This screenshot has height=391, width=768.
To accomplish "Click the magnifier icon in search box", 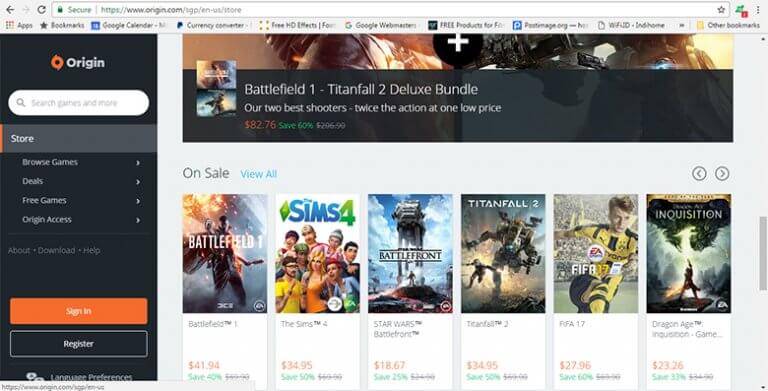I will tap(21, 103).
